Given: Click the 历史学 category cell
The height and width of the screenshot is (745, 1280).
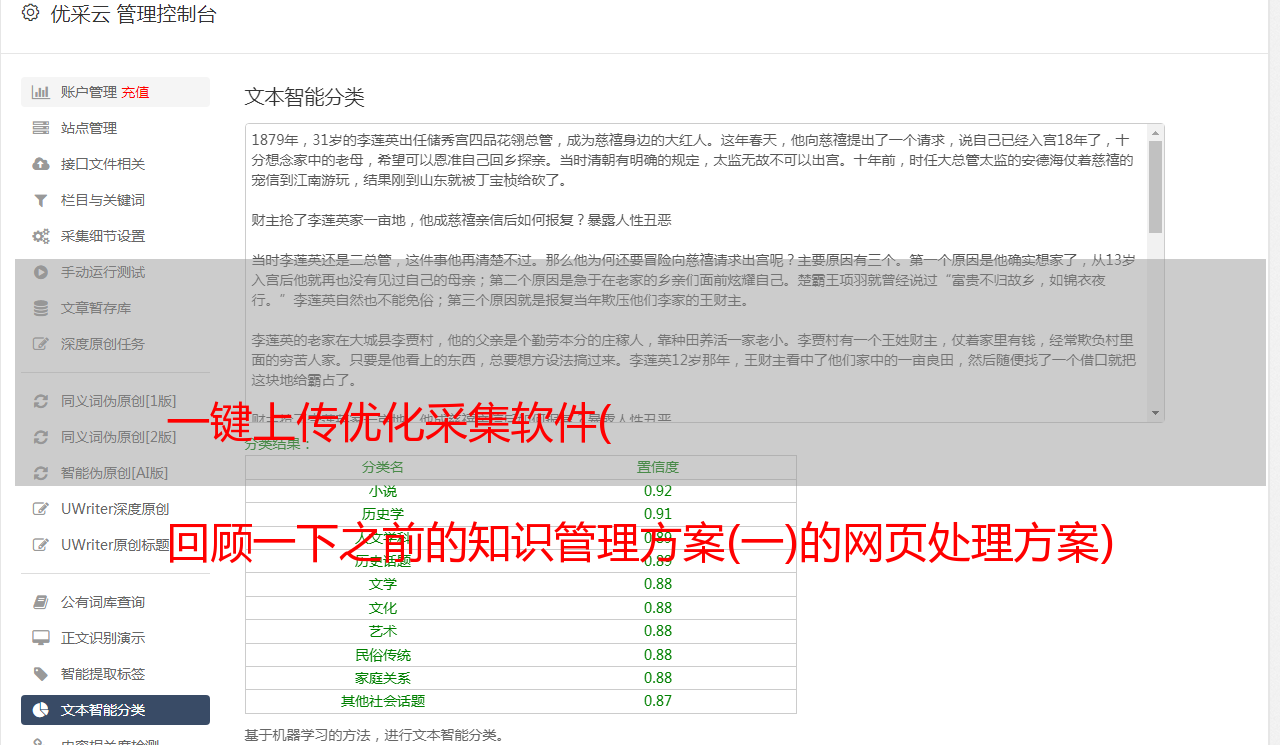Looking at the screenshot, I should click(x=383, y=514).
